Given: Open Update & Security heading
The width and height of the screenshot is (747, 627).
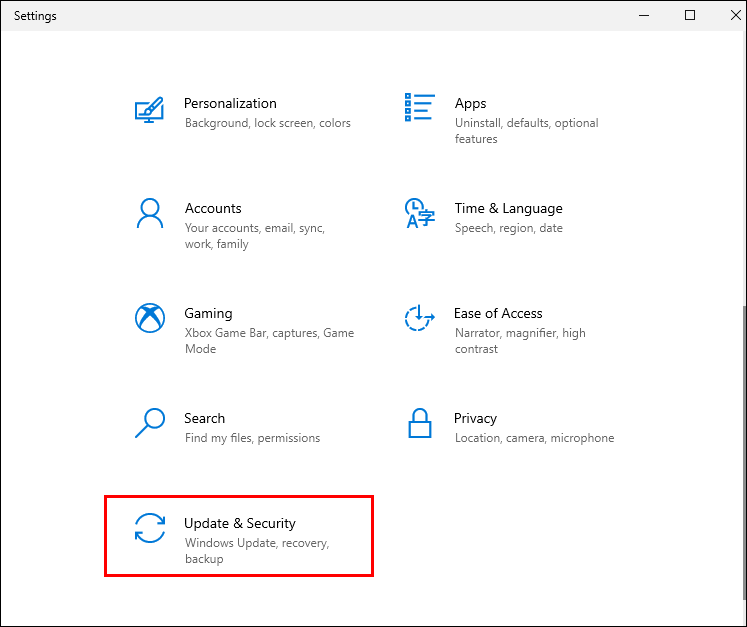Looking at the screenshot, I should point(240,523).
